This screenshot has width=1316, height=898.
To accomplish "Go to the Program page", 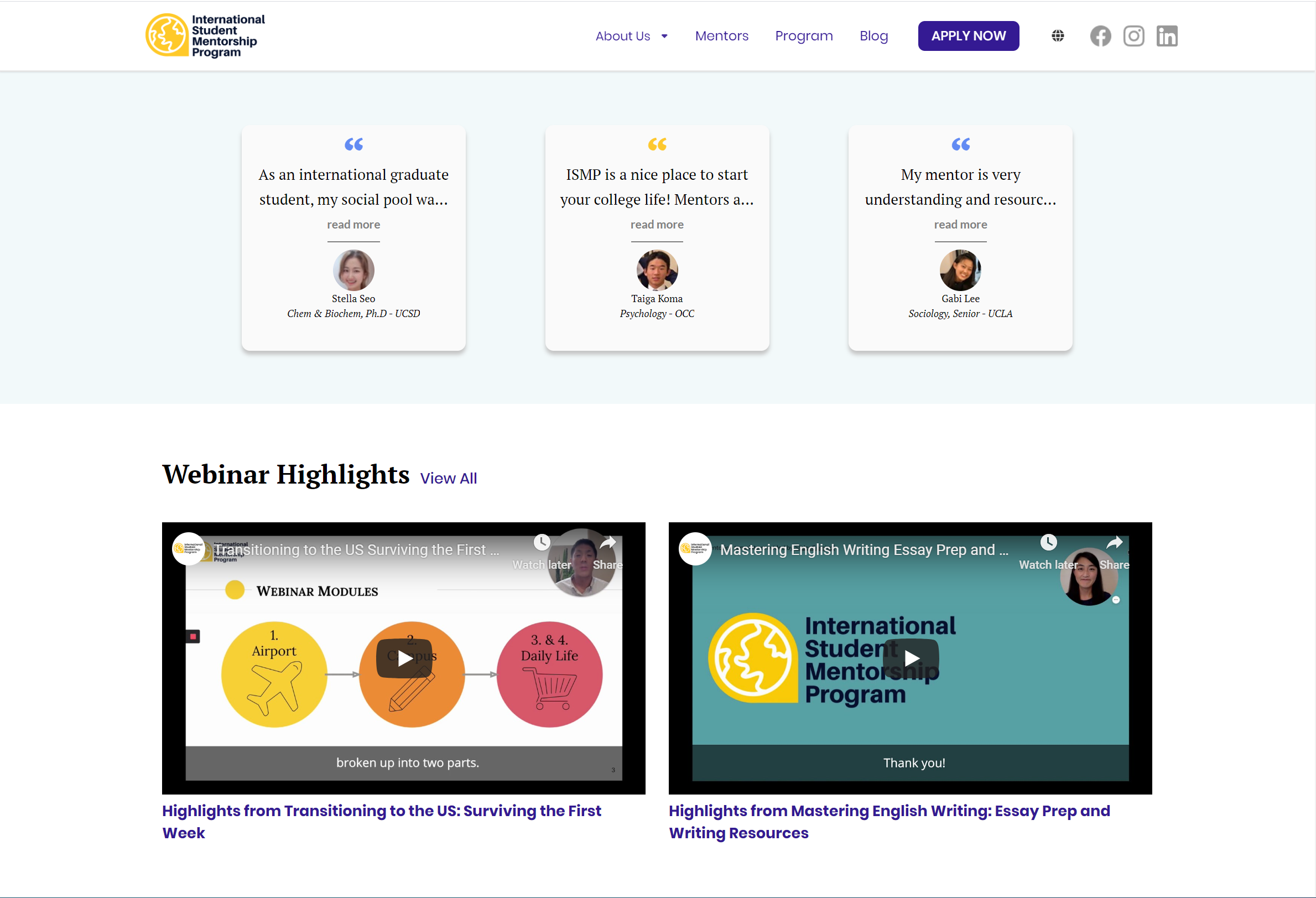I will pyautogui.click(x=804, y=37).
